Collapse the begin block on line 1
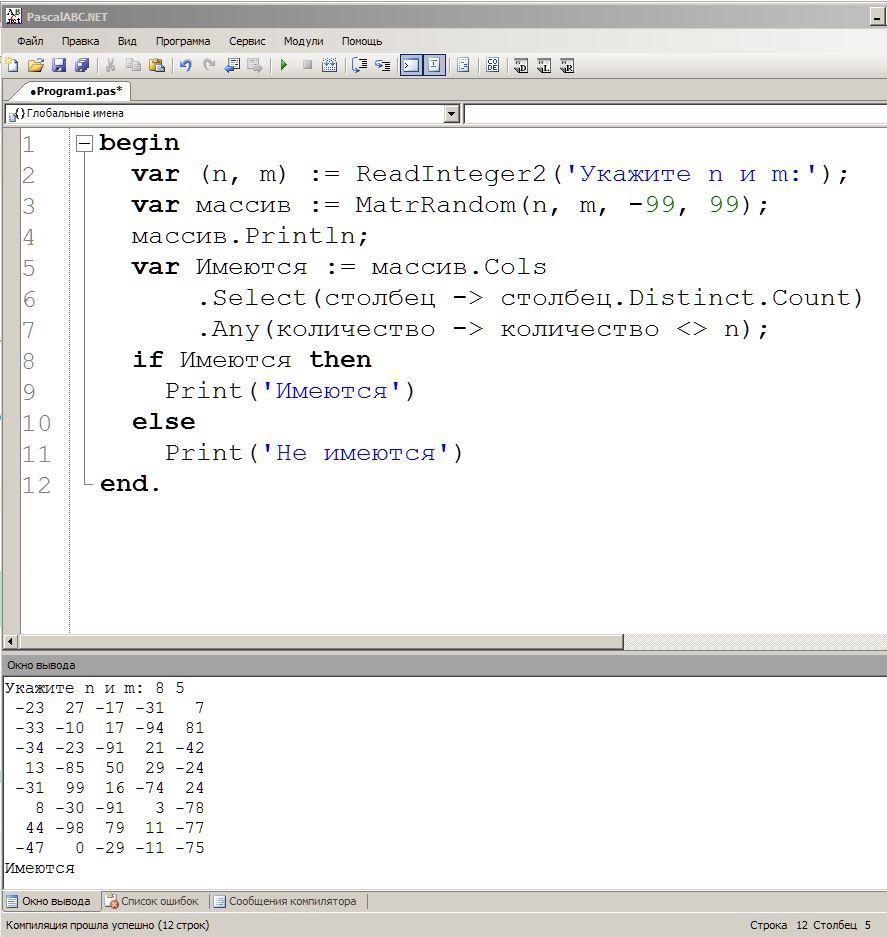Screen dimensions: 887x937 click(x=84, y=144)
